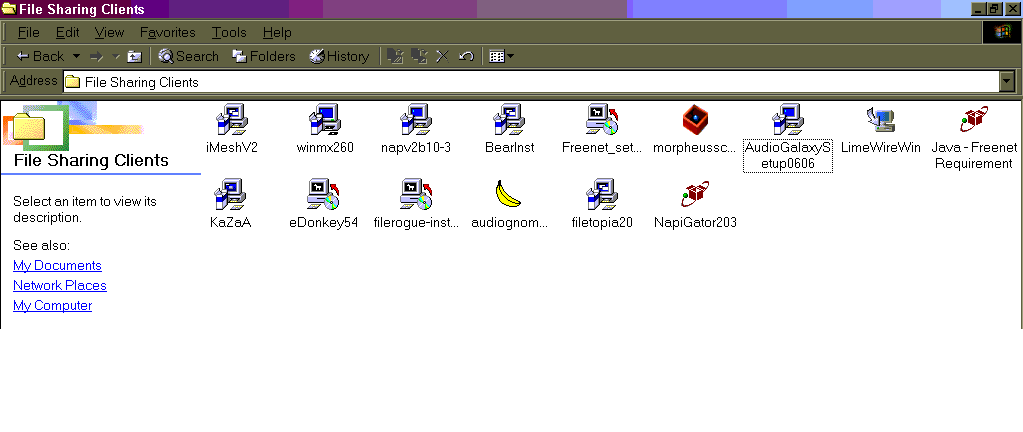
Task: Follow the My Computer link
Action: coord(52,305)
